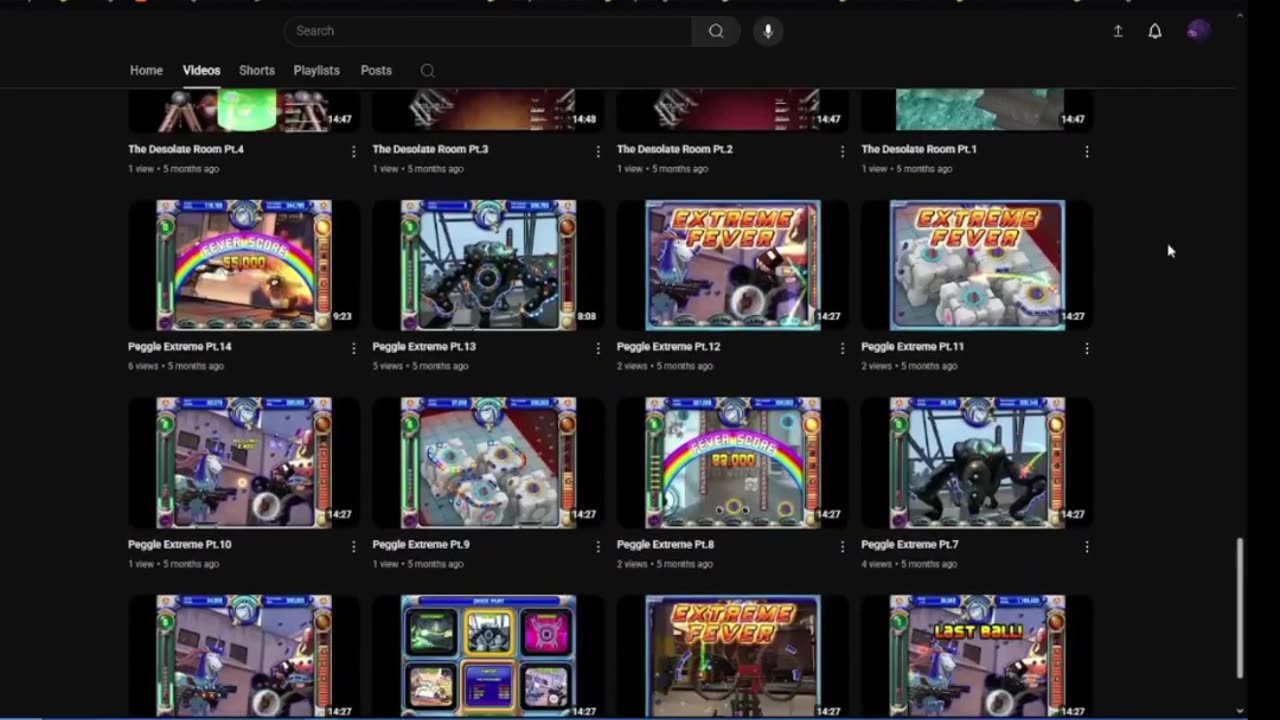Open Peggle Extreme Pt.8 title link
Screen dimensions: 1280x720
pyautogui.click(x=666, y=545)
